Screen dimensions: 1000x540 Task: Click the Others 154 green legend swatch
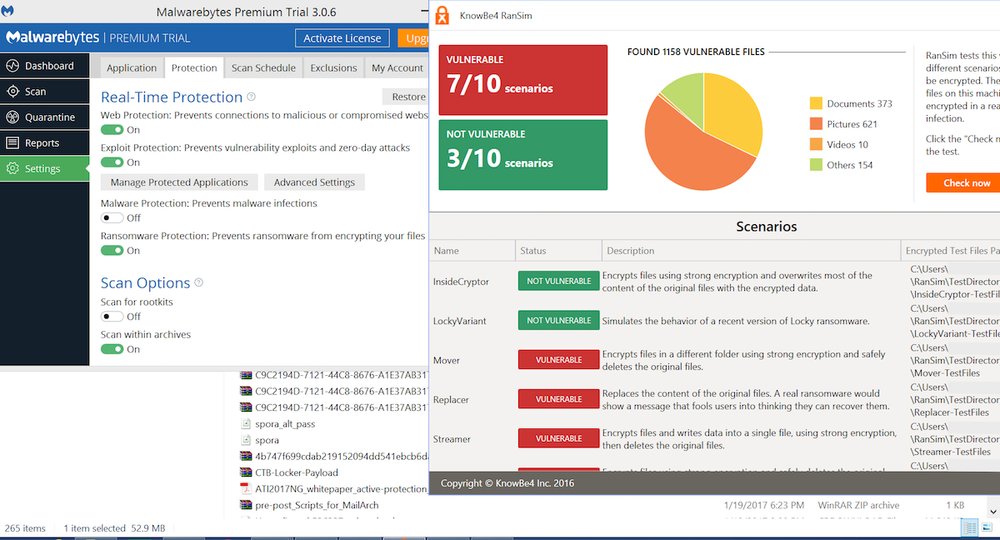tap(816, 164)
